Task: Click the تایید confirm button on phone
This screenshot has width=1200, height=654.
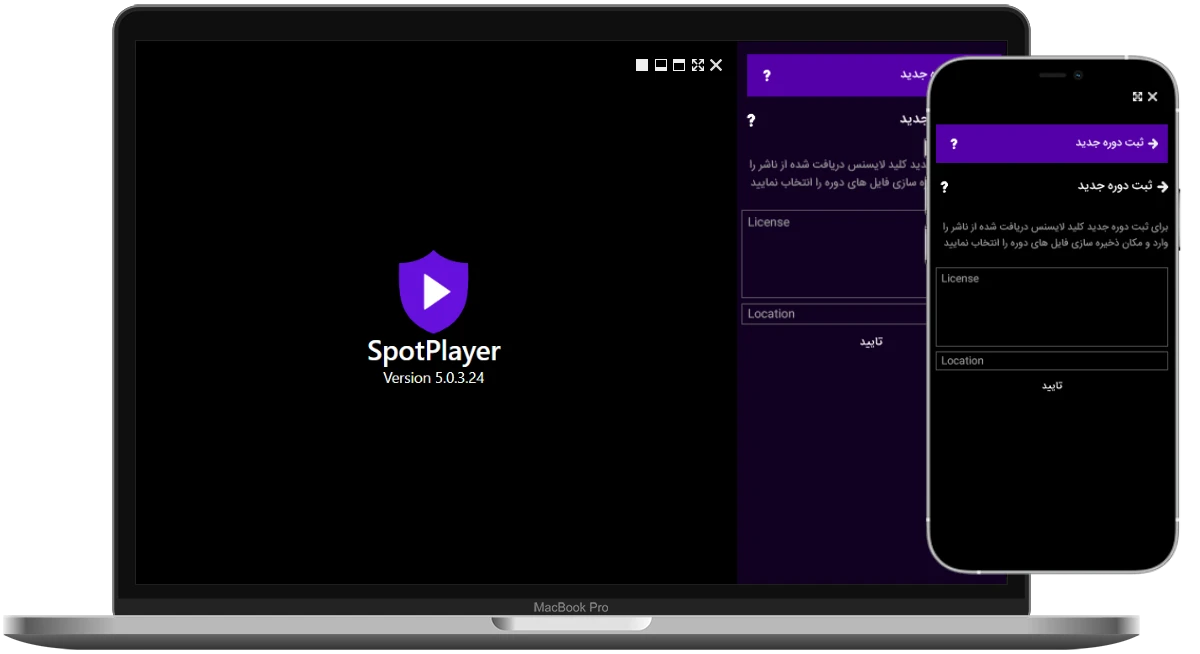Action: [1052, 386]
